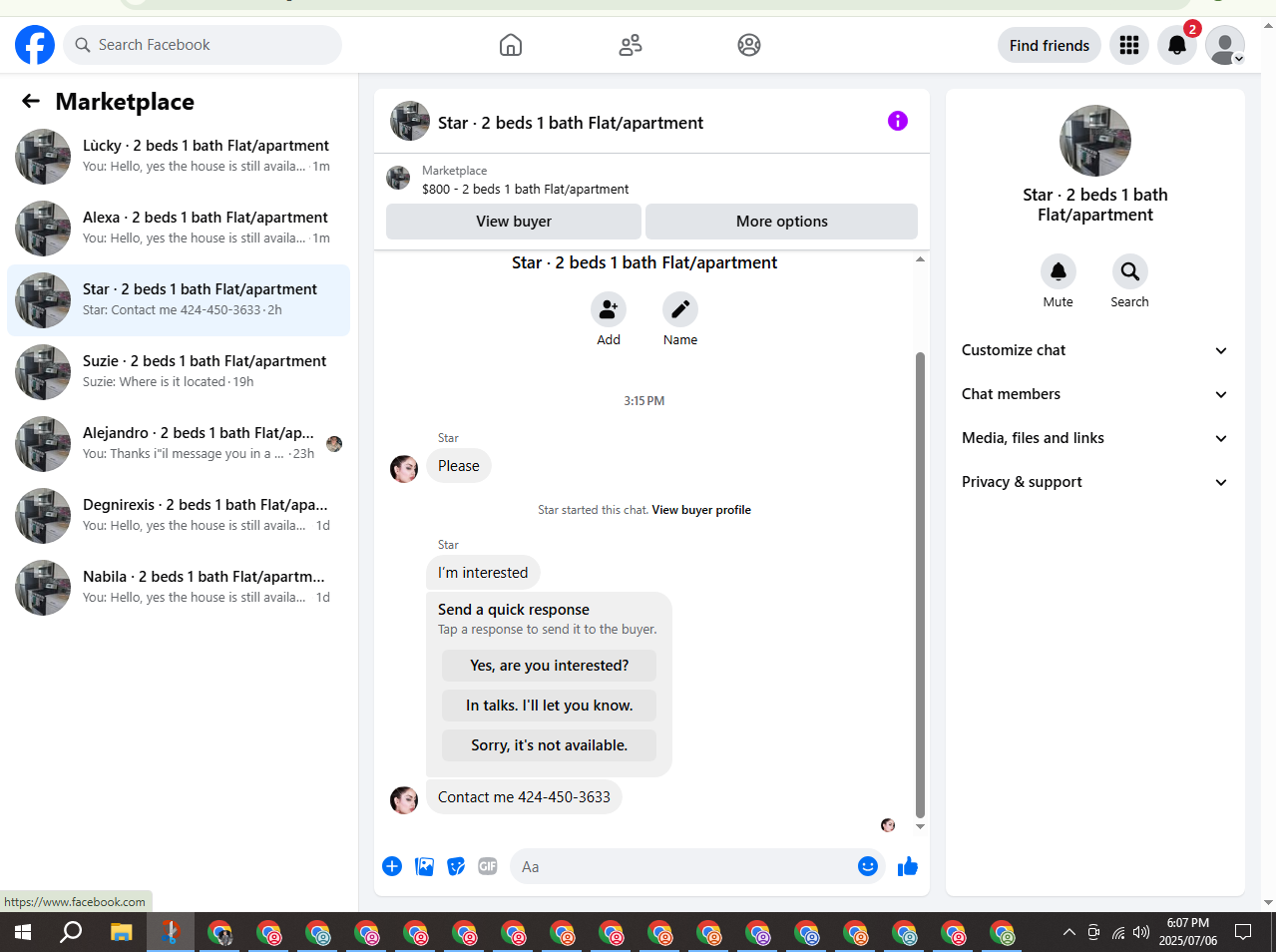Open more actions plus icon

click(392, 866)
